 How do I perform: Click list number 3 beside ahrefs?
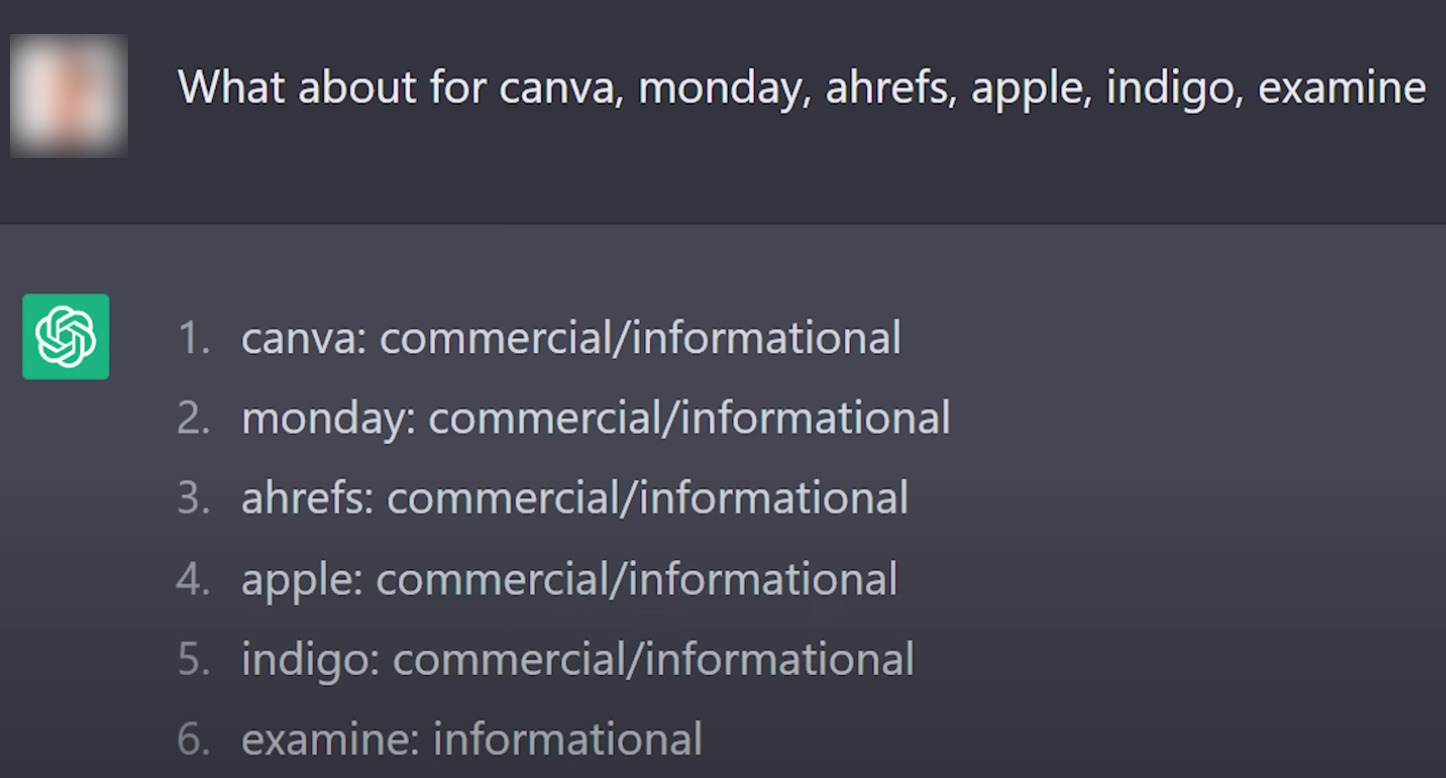(193, 498)
